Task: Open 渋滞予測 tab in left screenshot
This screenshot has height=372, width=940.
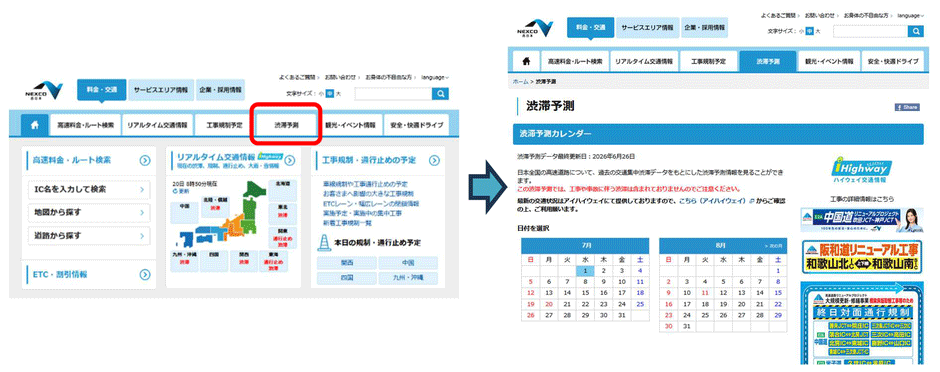Action: [x=286, y=126]
